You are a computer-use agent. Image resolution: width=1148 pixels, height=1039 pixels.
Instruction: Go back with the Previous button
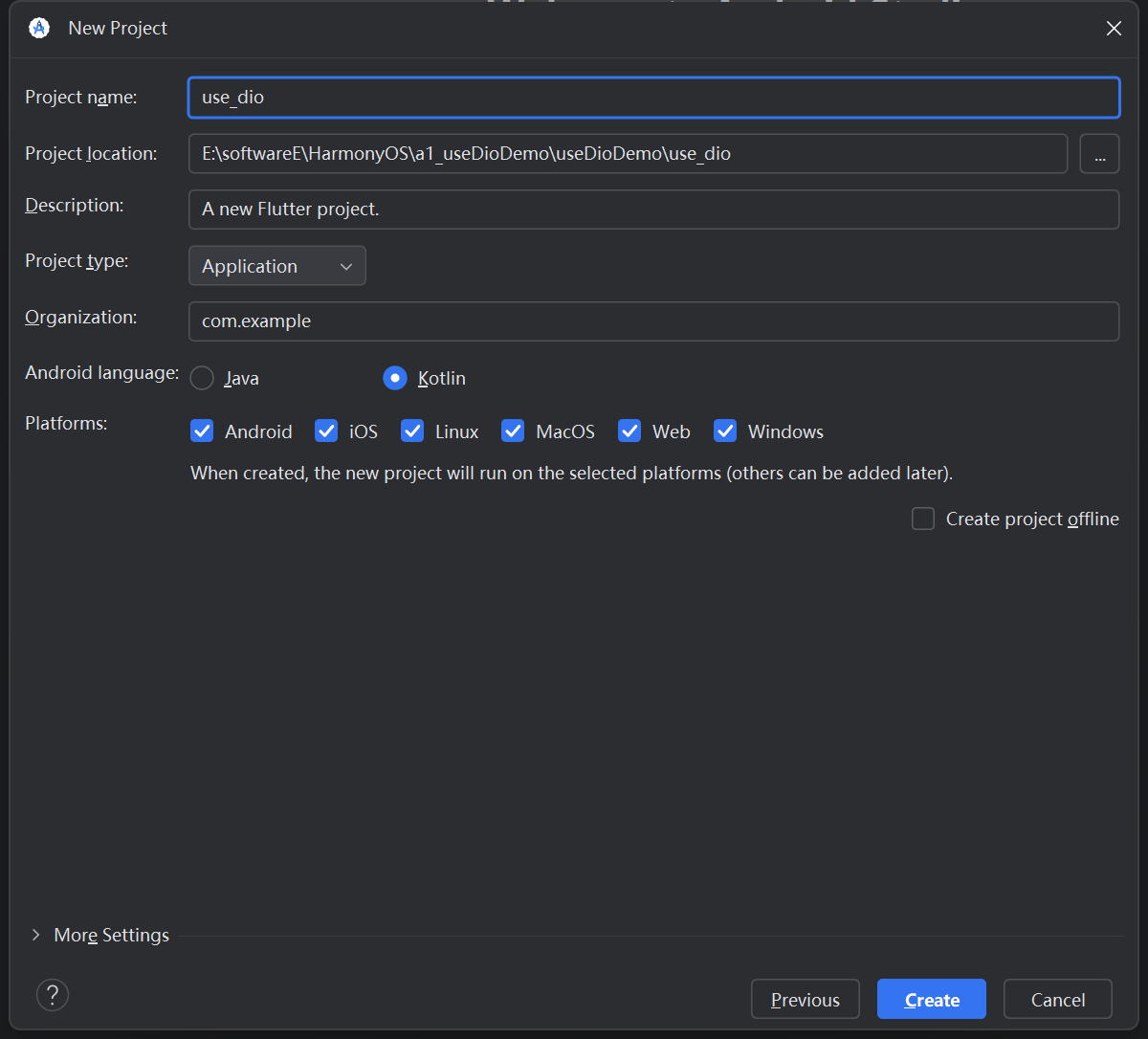pyautogui.click(x=806, y=999)
